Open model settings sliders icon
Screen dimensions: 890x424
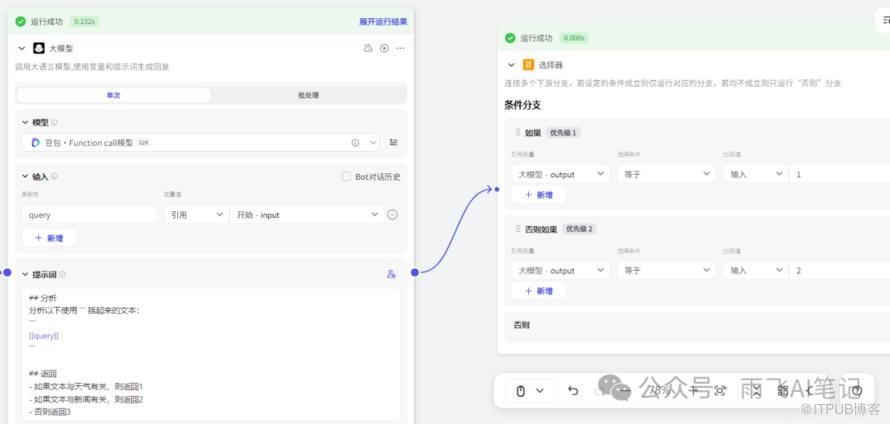393,143
